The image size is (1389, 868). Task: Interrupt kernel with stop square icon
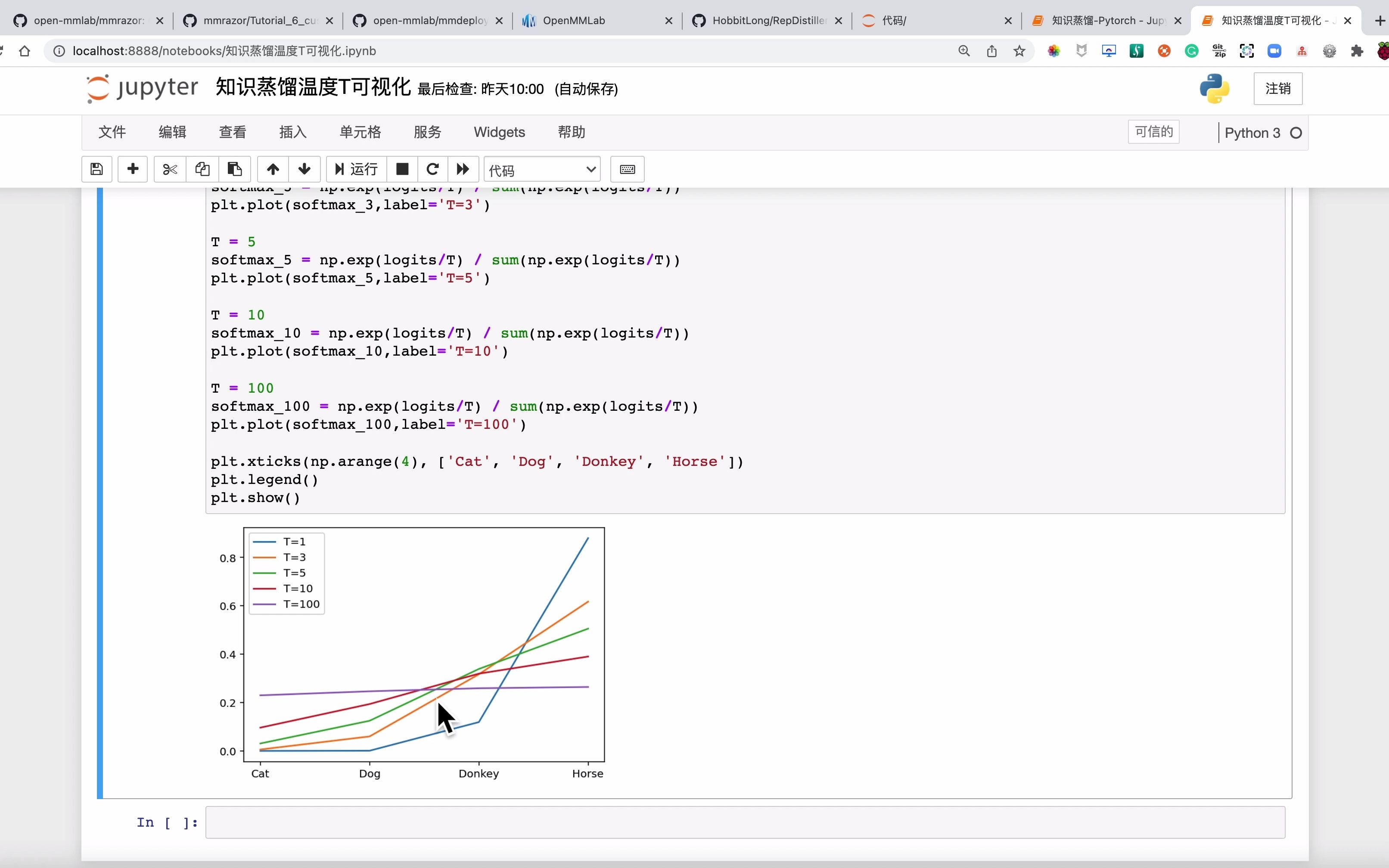click(x=403, y=169)
